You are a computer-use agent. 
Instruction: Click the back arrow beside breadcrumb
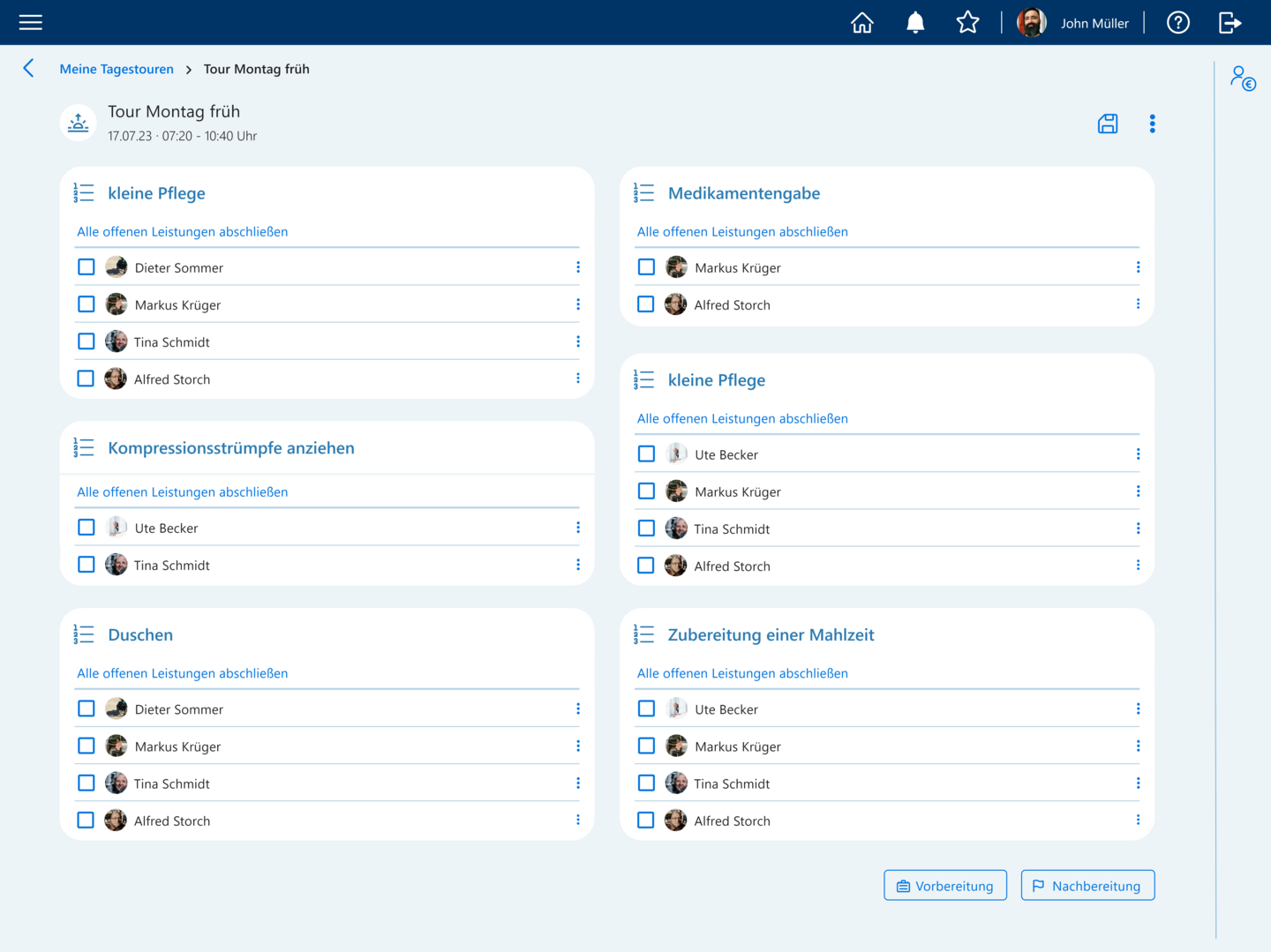coord(28,69)
